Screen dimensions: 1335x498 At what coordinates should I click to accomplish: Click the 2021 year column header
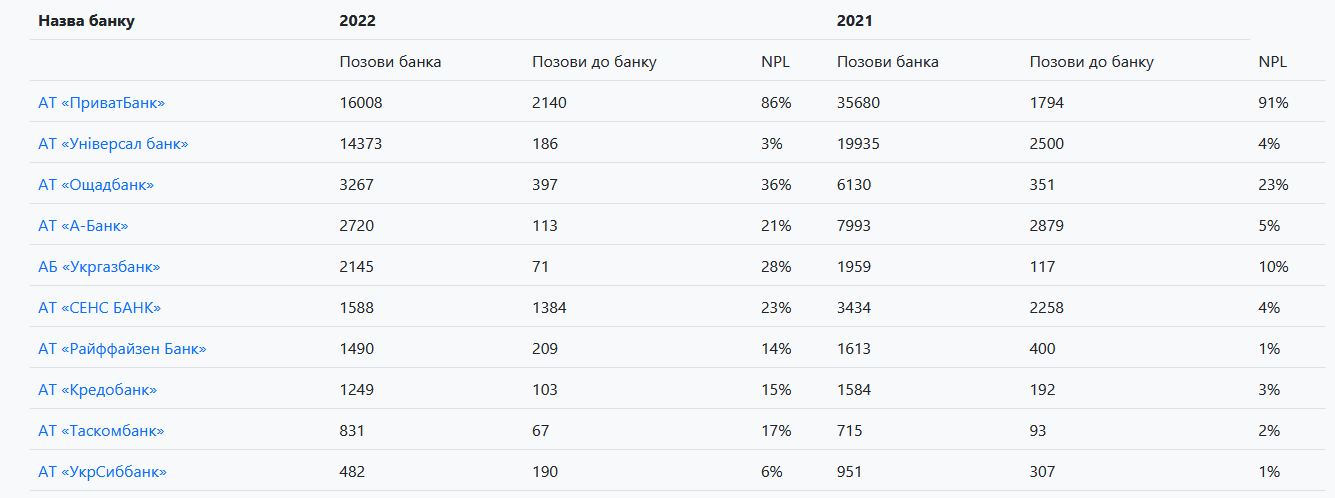pyautogui.click(x=855, y=21)
